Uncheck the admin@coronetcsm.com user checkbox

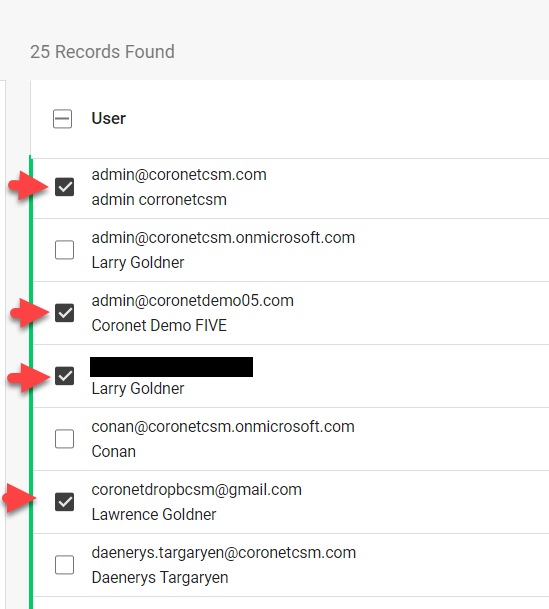click(64, 187)
